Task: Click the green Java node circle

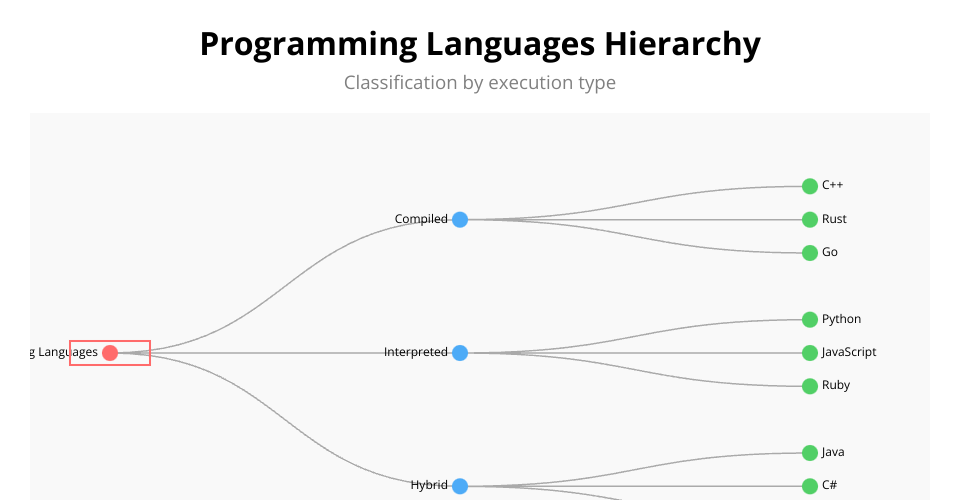Action: [x=810, y=453]
